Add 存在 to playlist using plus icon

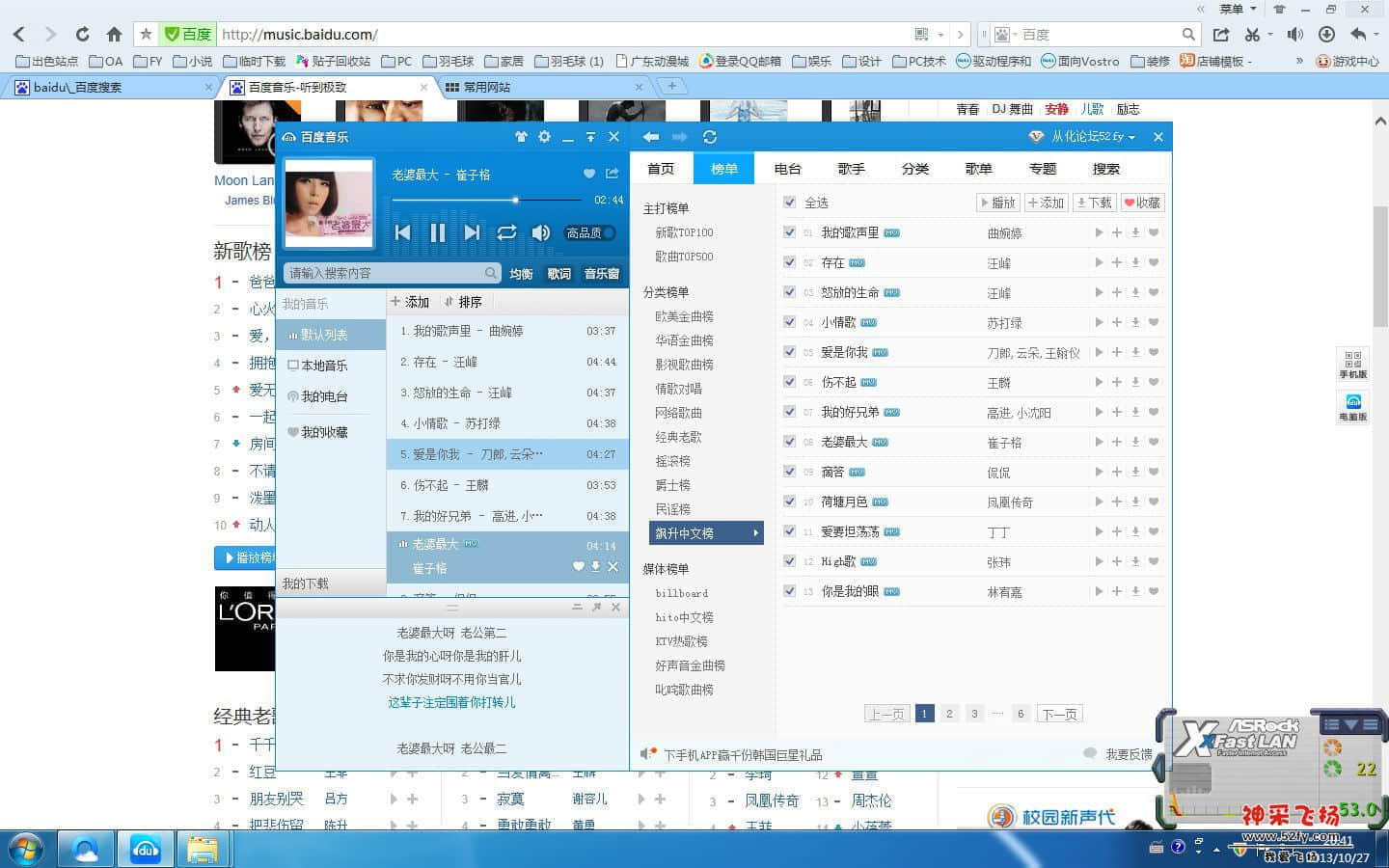click(x=1117, y=262)
